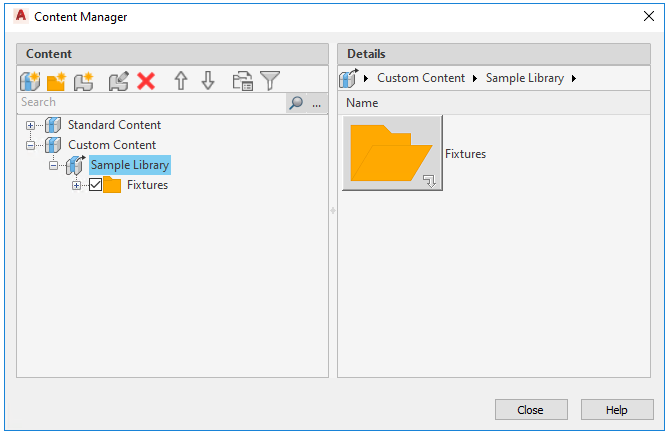670x435 pixels.
Task: Expand the Fixtures folder node
Action: point(76,185)
